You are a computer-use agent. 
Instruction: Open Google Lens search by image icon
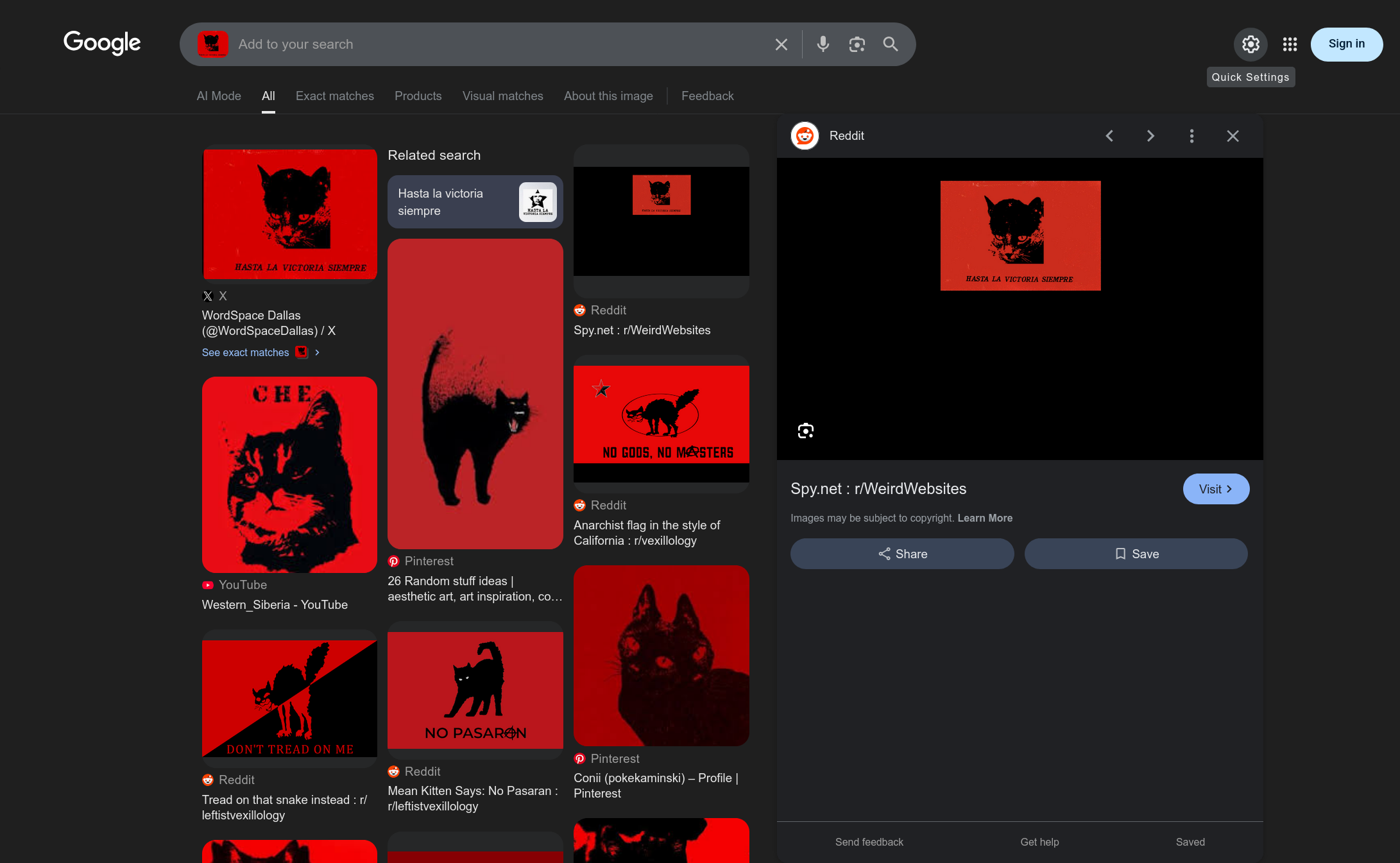point(857,44)
